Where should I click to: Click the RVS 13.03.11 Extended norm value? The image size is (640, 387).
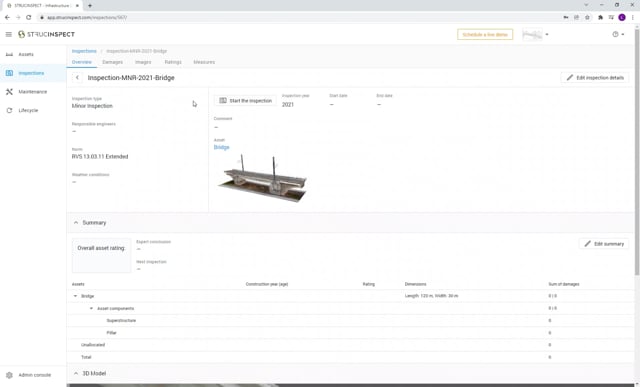(x=100, y=157)
